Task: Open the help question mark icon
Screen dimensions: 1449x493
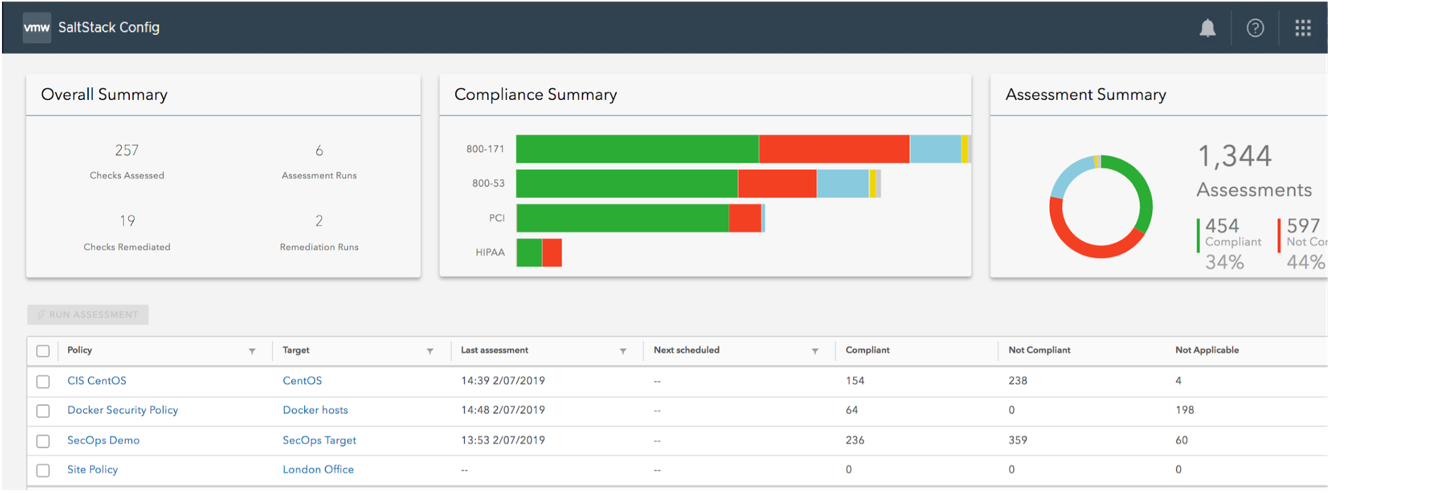Action: [x=1255, y=28]
